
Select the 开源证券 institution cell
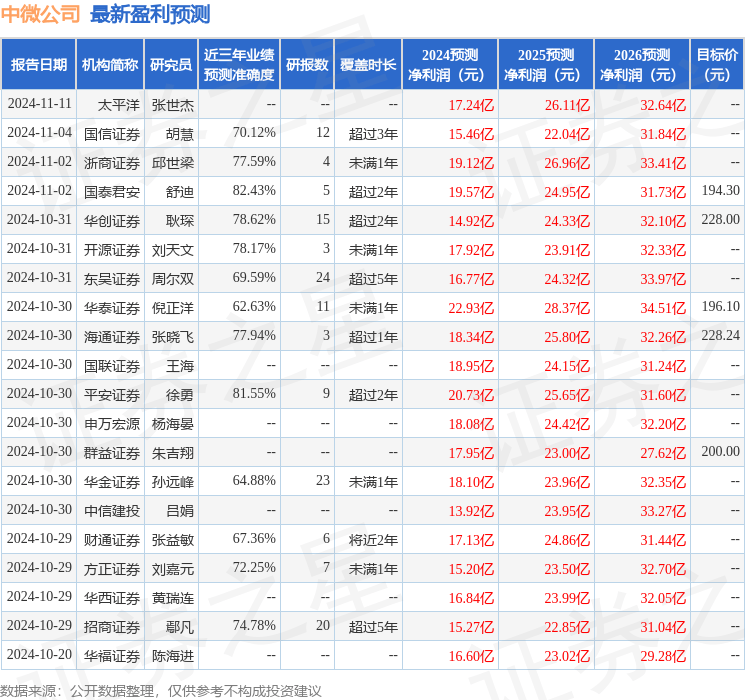tap(112, 250)
